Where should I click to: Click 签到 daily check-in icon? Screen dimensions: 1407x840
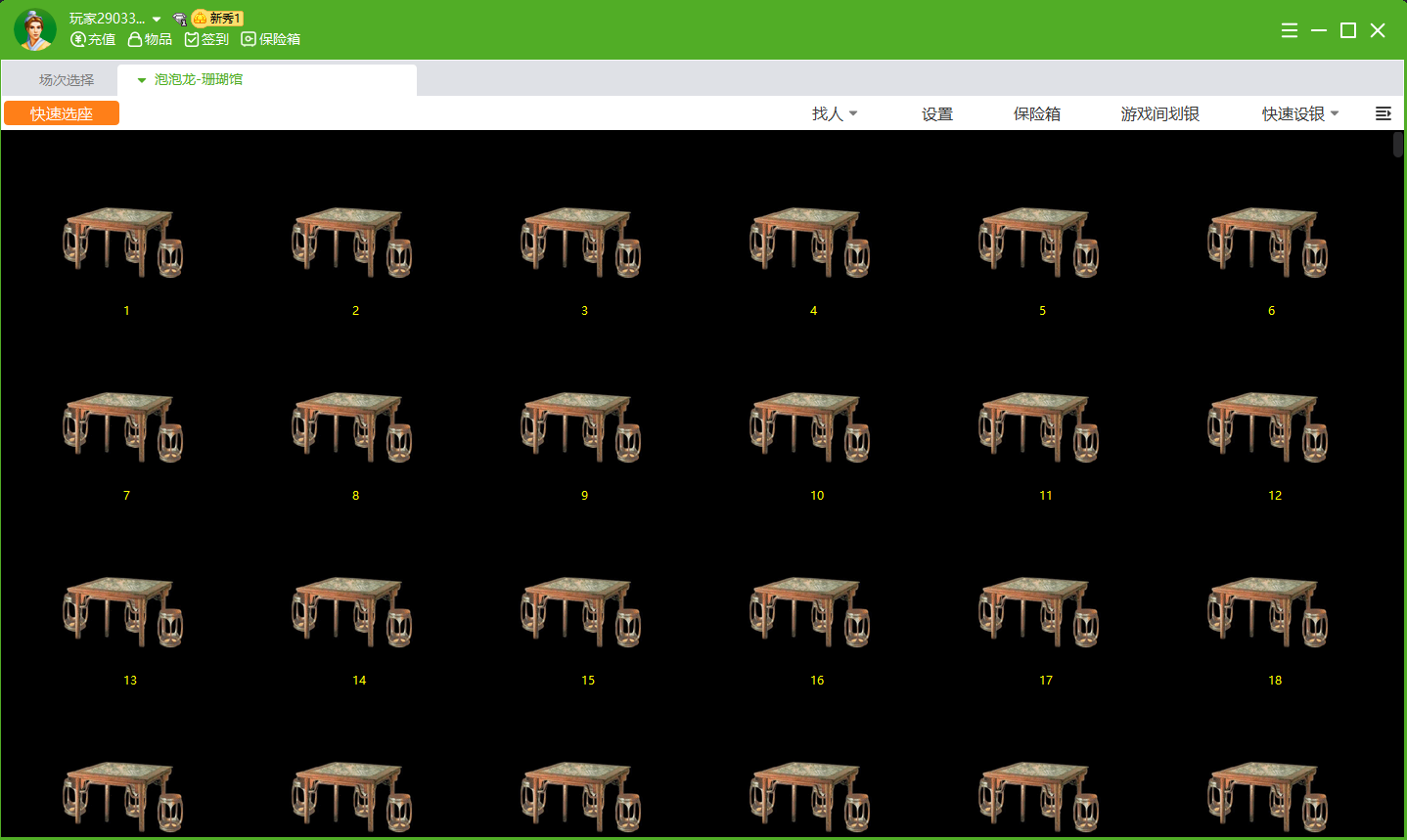pyautogui.click(x=206, y=39)
